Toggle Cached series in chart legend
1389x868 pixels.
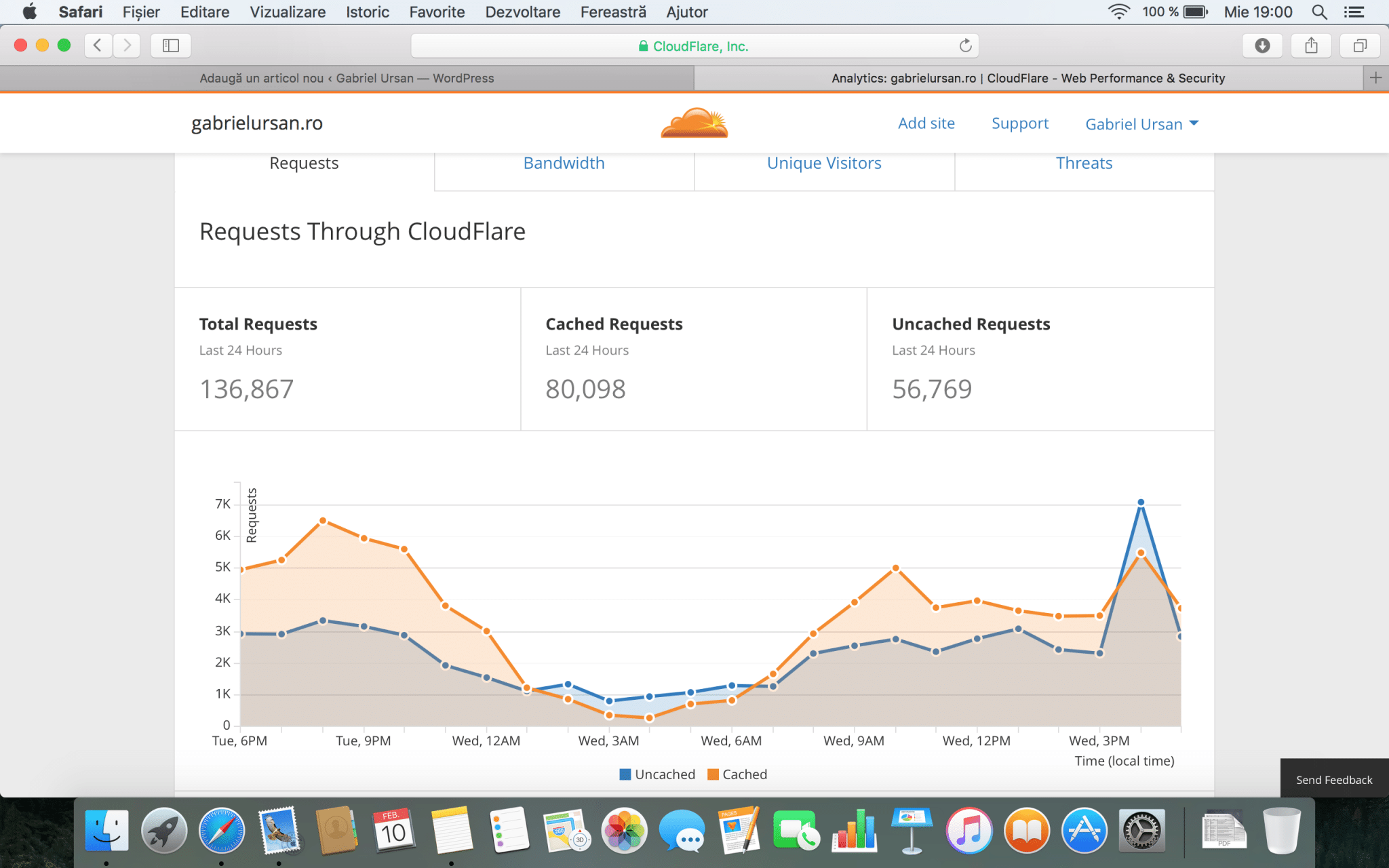pos(737,774)
